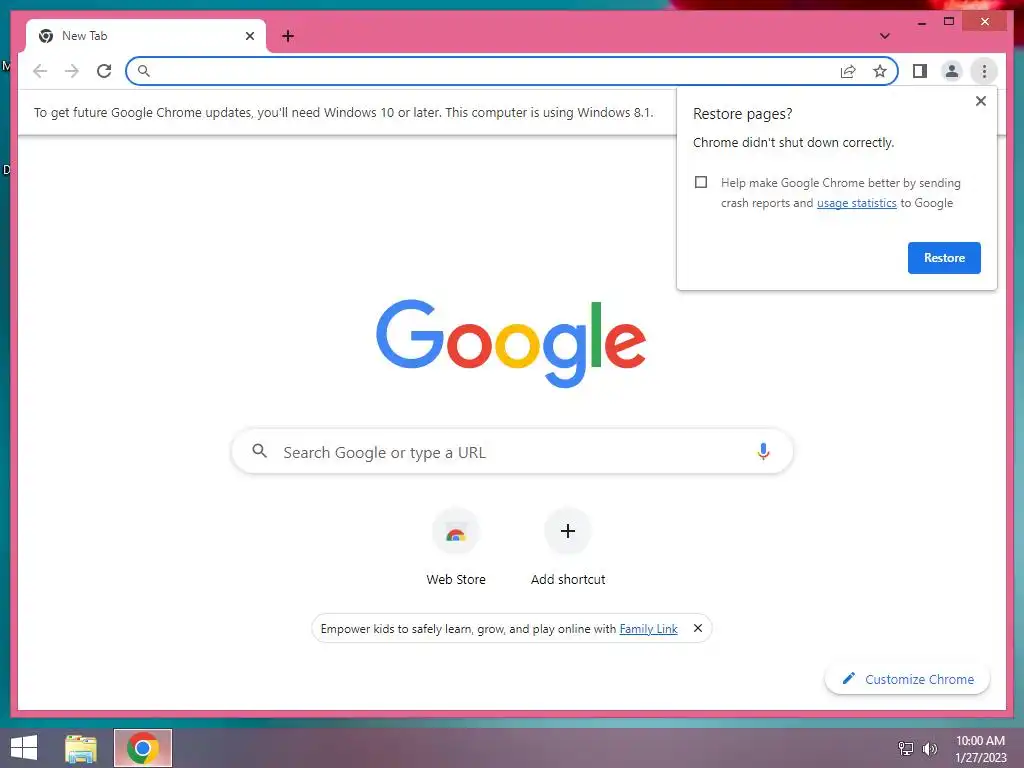Click the Chrome taskbar icon
The width and height of the screenshot is (1024, 768).
coord(143,748)
